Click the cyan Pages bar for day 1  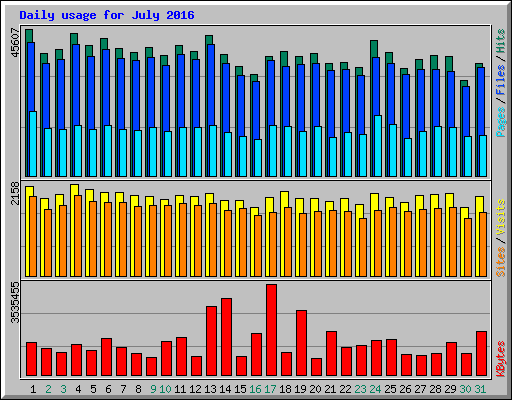pos(33,144)
